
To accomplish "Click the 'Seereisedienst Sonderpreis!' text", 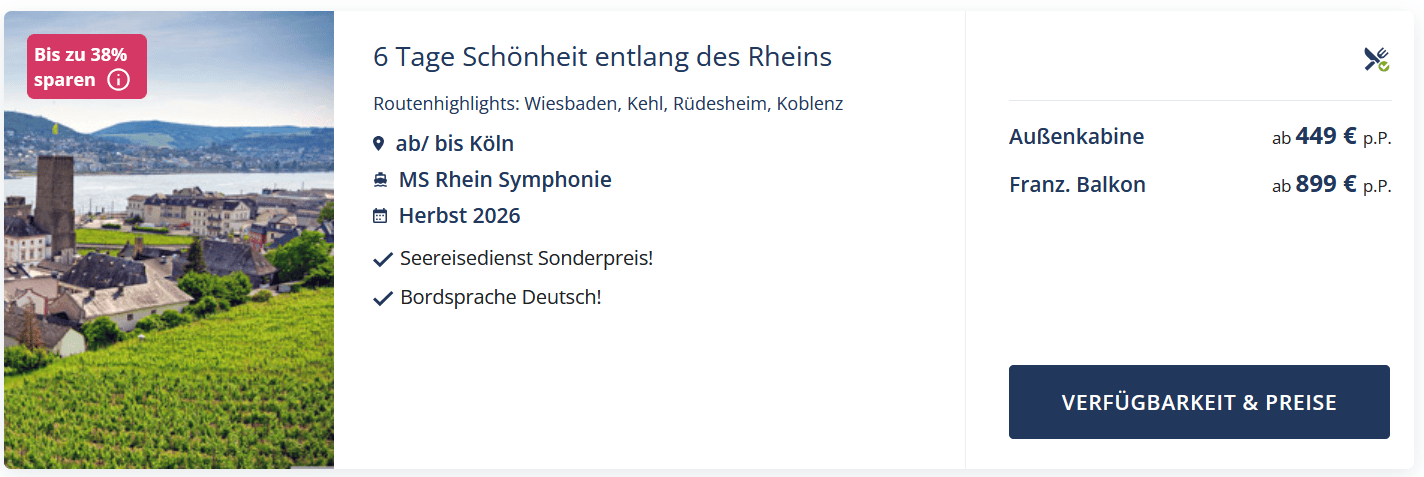I will pyautogui.click(x=527, y=259).
